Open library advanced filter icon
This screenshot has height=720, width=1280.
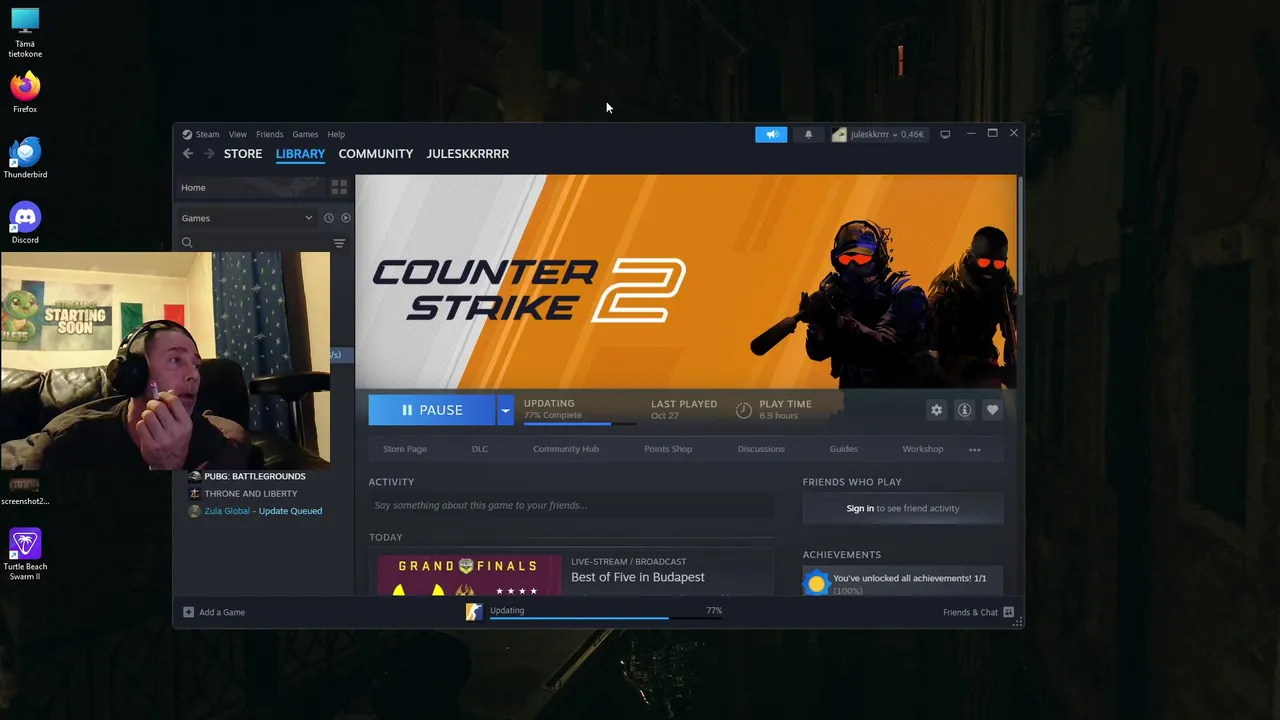[339, 243]
